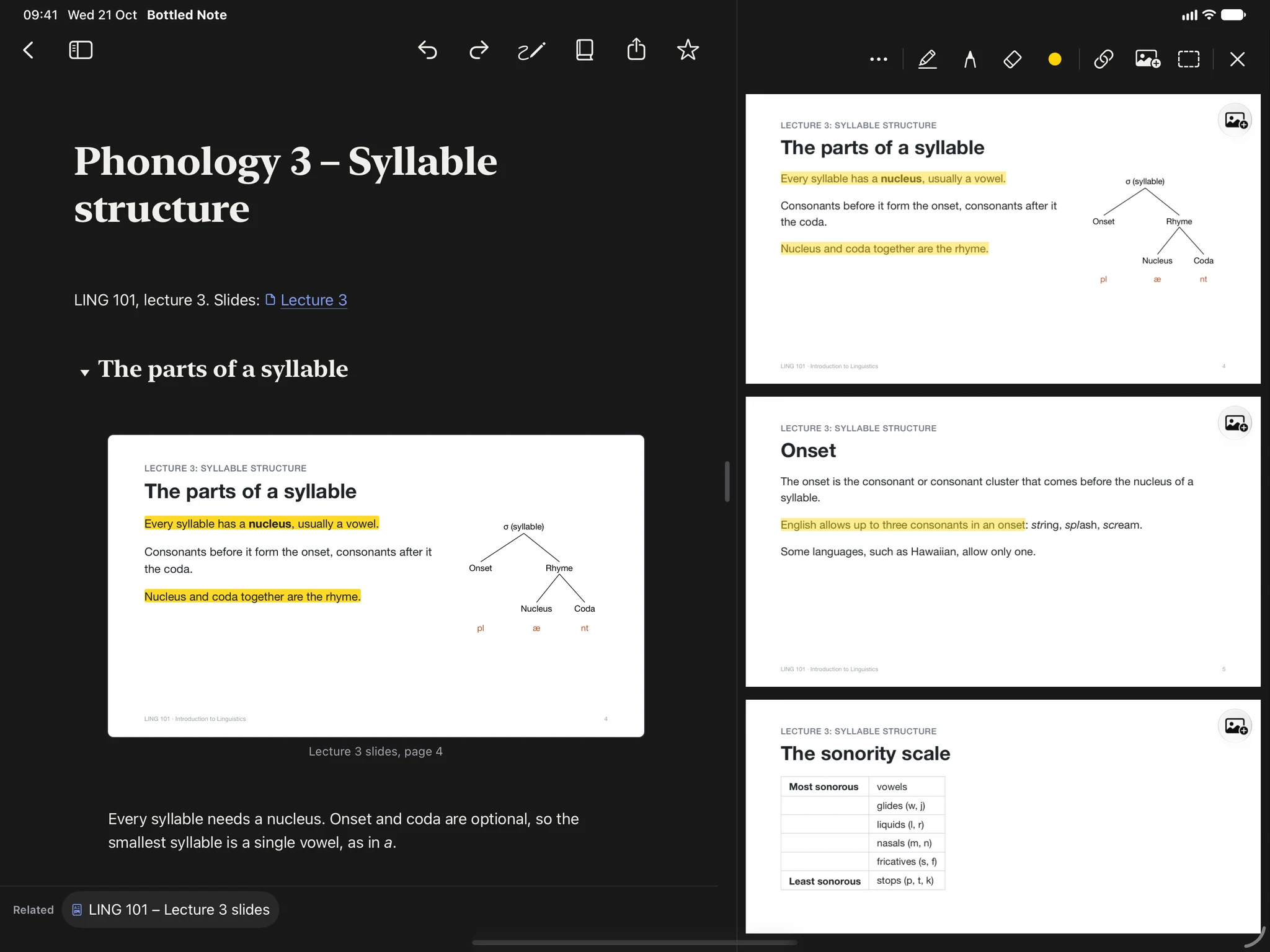Image resolution: width=1270 pixels, height=952 pixels.
Task: Click the Wi-Fi status icon
Action: point(1209,15)
